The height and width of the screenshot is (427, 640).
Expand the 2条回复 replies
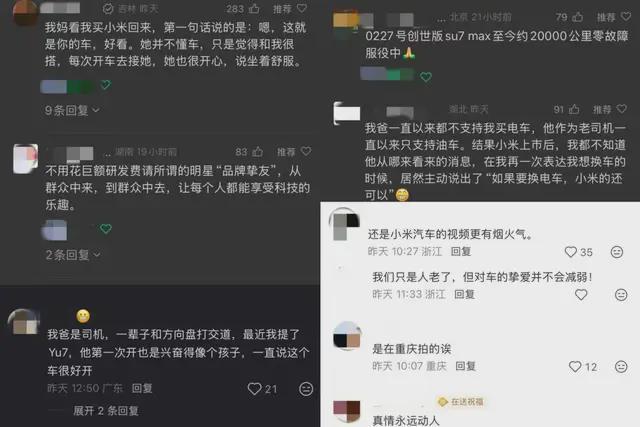[x=73, y=255]
